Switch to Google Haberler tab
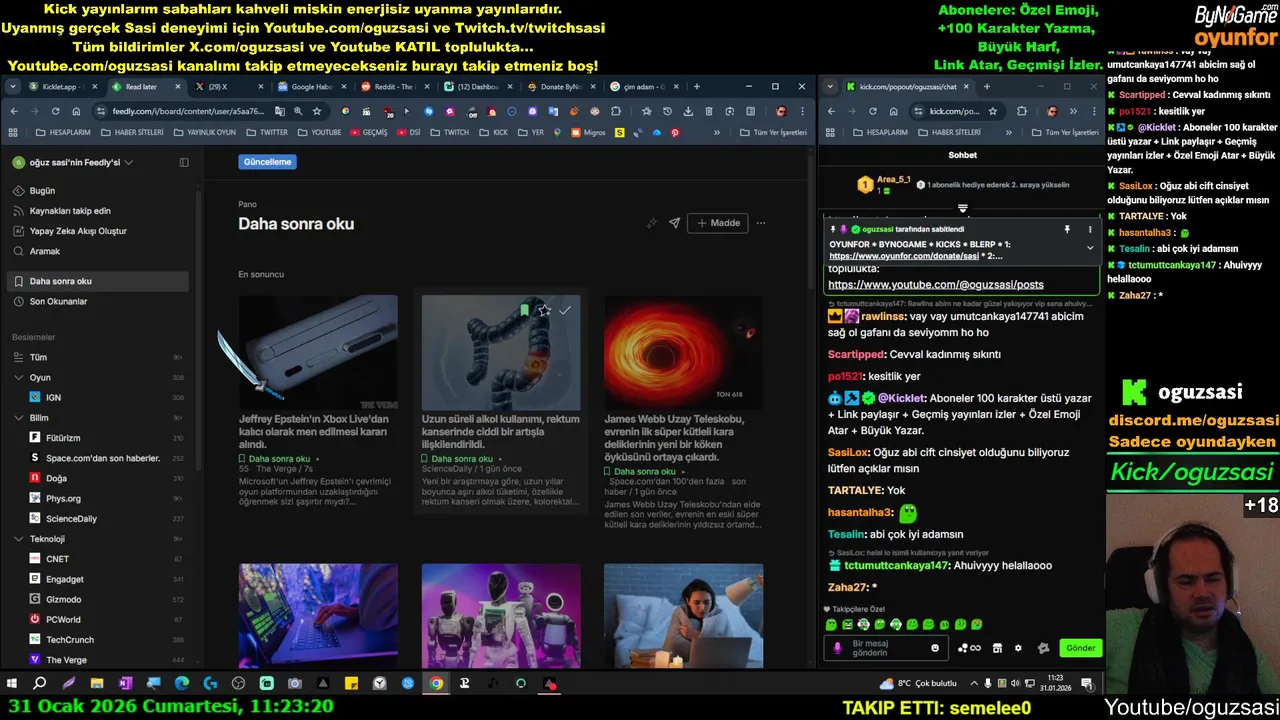Viewport: 1280px width, 720px height. (311, 87)
